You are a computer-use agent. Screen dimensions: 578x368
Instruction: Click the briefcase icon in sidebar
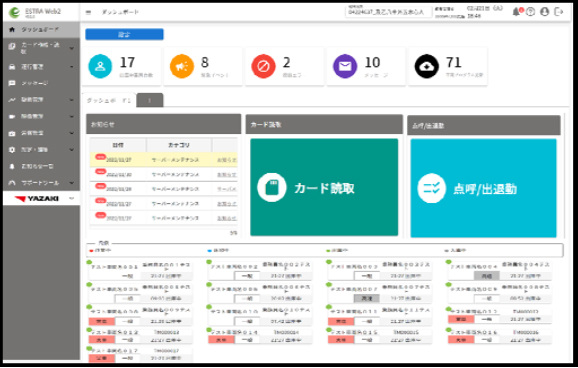tap(12, 133)
